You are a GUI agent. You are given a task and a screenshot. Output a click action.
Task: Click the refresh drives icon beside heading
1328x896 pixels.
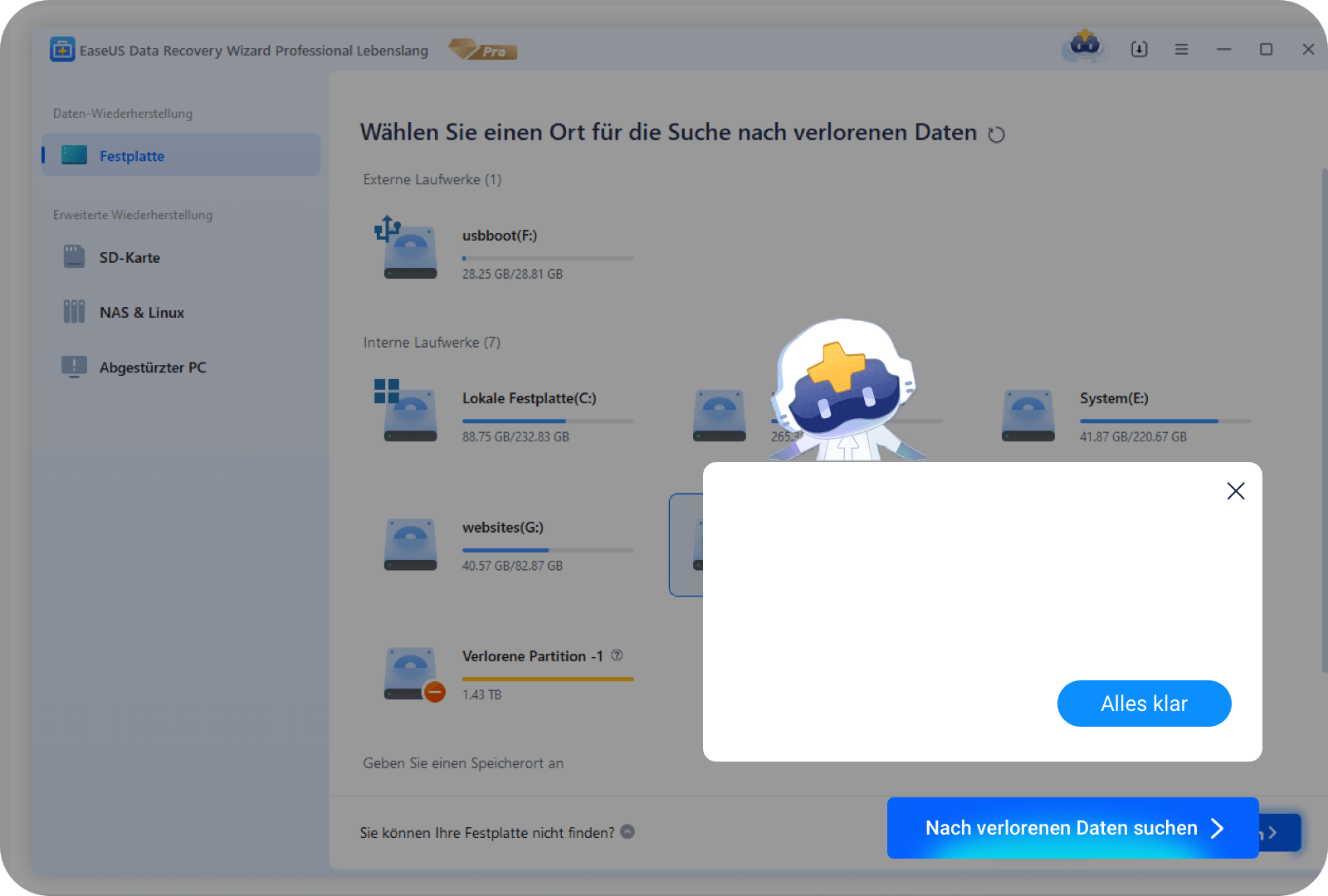tap(996, 134)
